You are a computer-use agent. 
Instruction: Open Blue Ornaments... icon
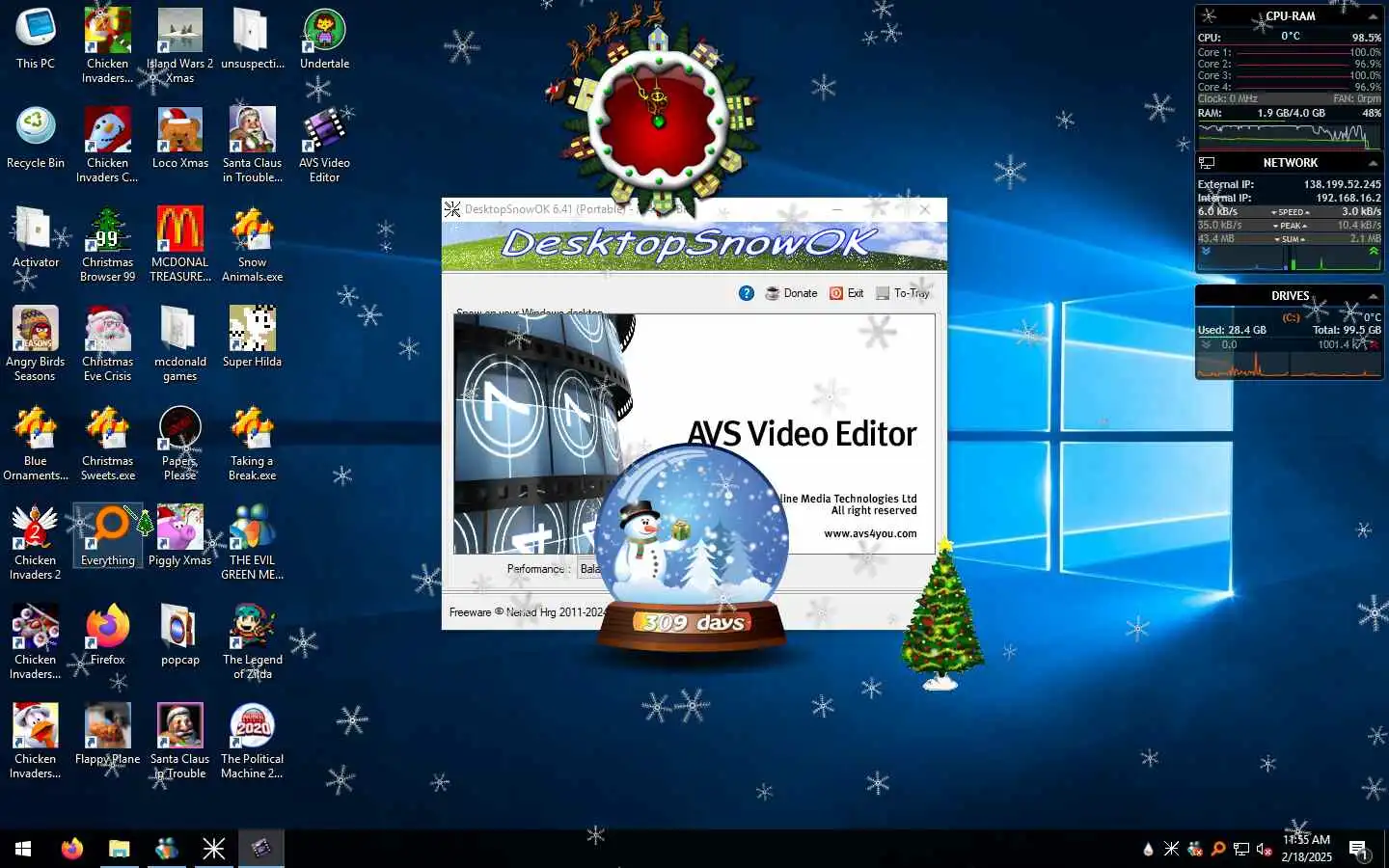35,442
